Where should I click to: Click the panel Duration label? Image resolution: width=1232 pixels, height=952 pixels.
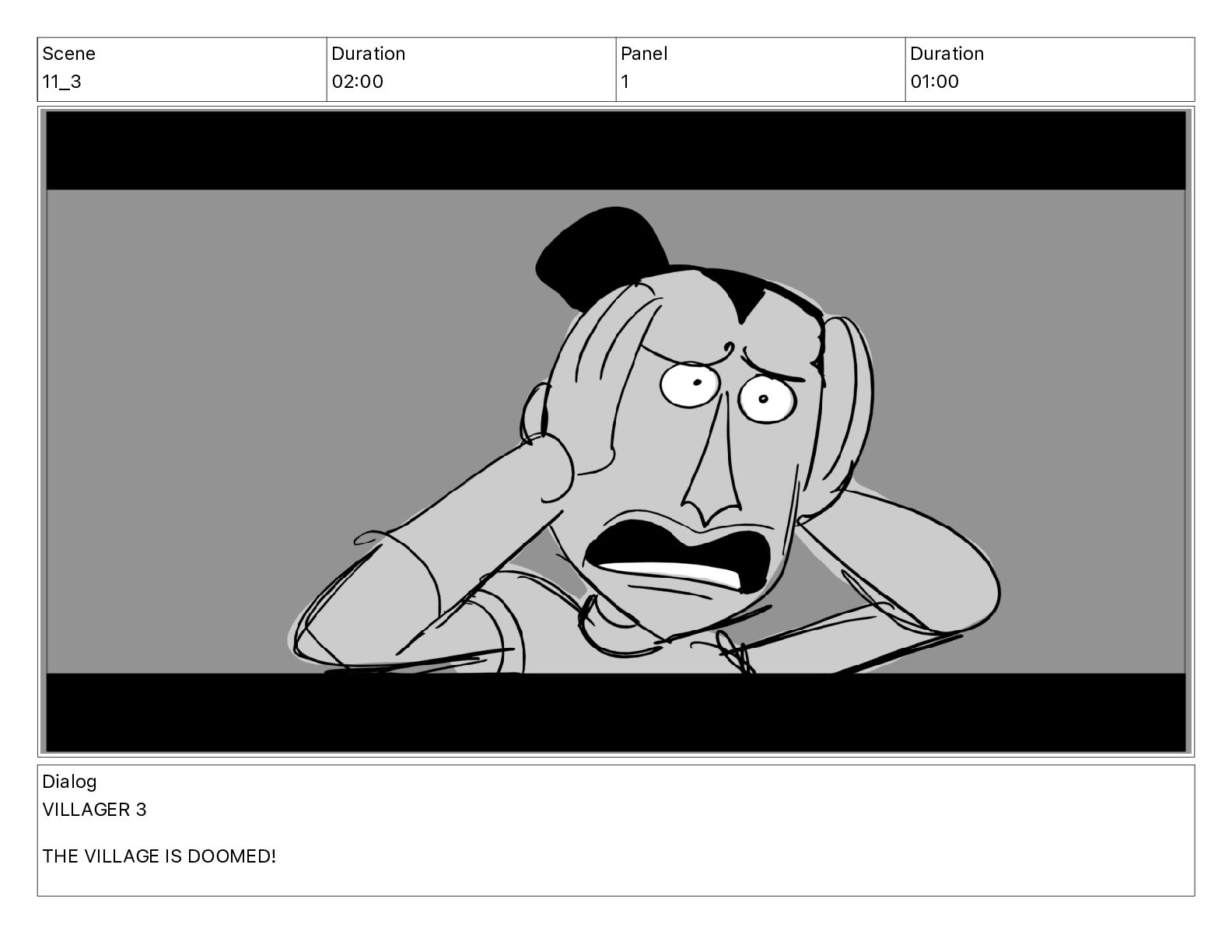click(947, 54)
